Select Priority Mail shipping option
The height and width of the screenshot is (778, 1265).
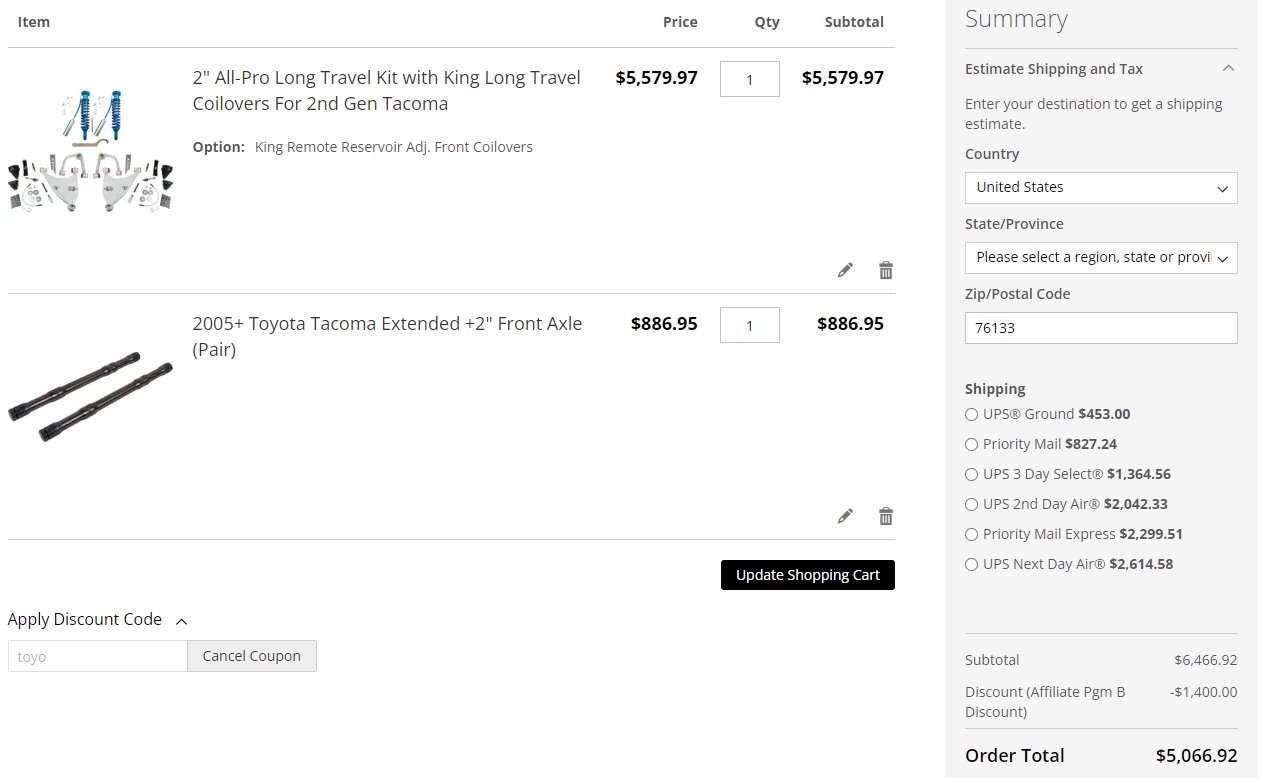coord(971,444)
